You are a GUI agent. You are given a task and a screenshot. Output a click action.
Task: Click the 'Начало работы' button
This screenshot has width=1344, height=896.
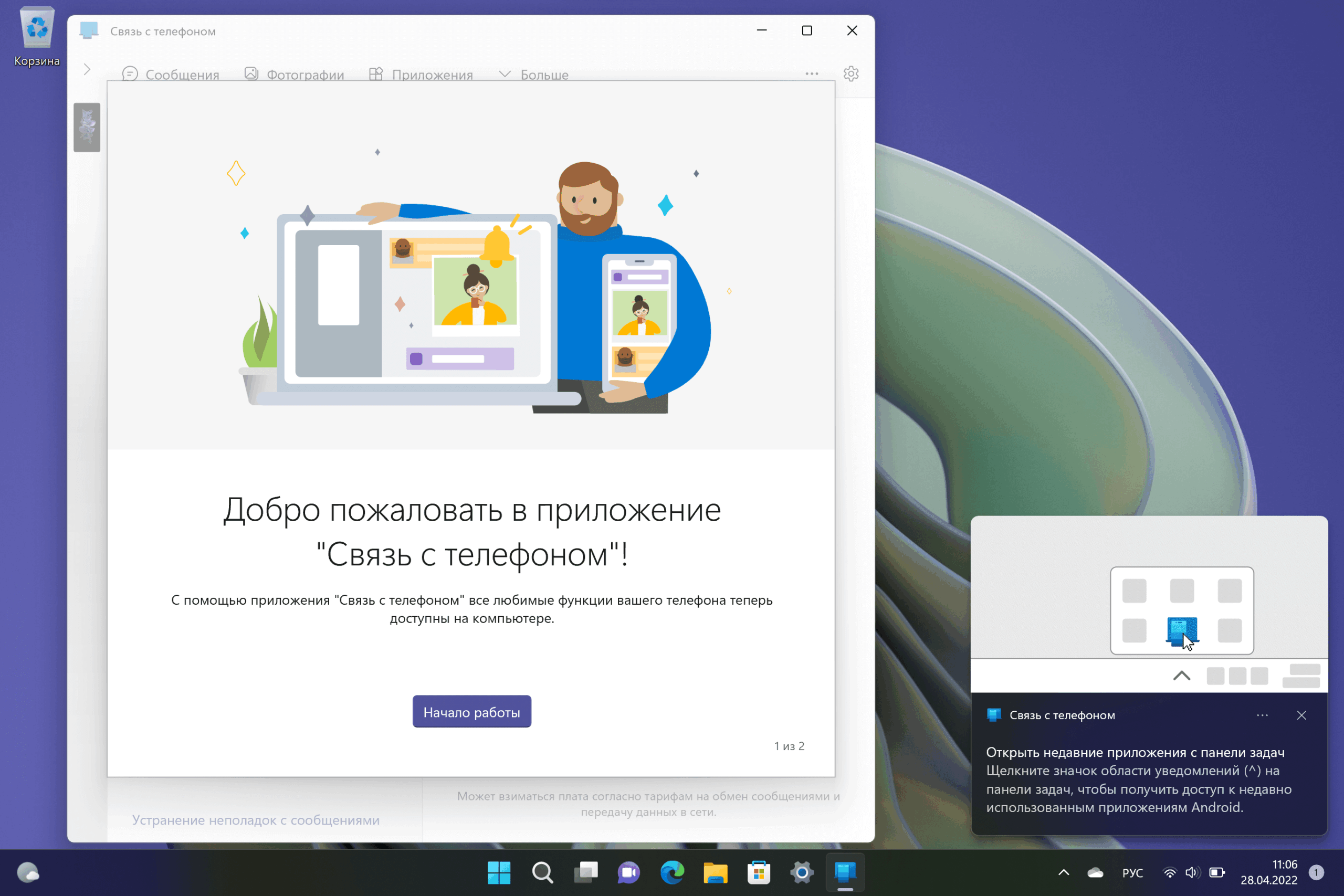[471, 711]
